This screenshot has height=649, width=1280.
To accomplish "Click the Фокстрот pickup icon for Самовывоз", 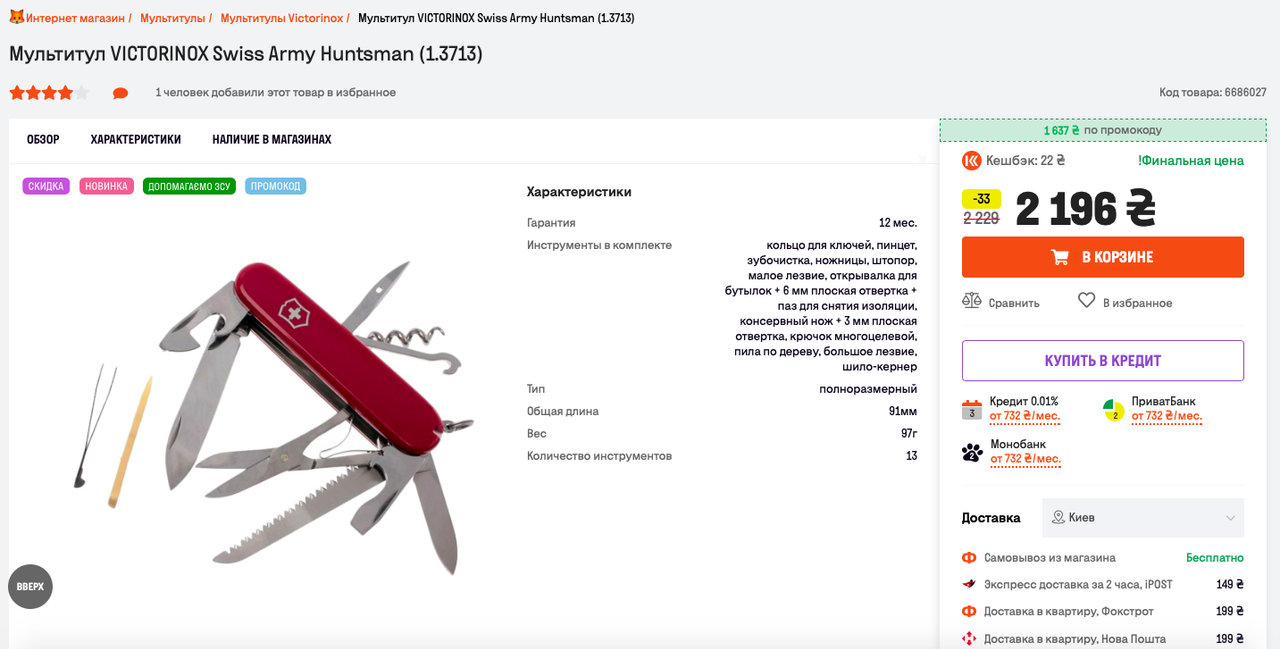I will click(x=969, y=557).
